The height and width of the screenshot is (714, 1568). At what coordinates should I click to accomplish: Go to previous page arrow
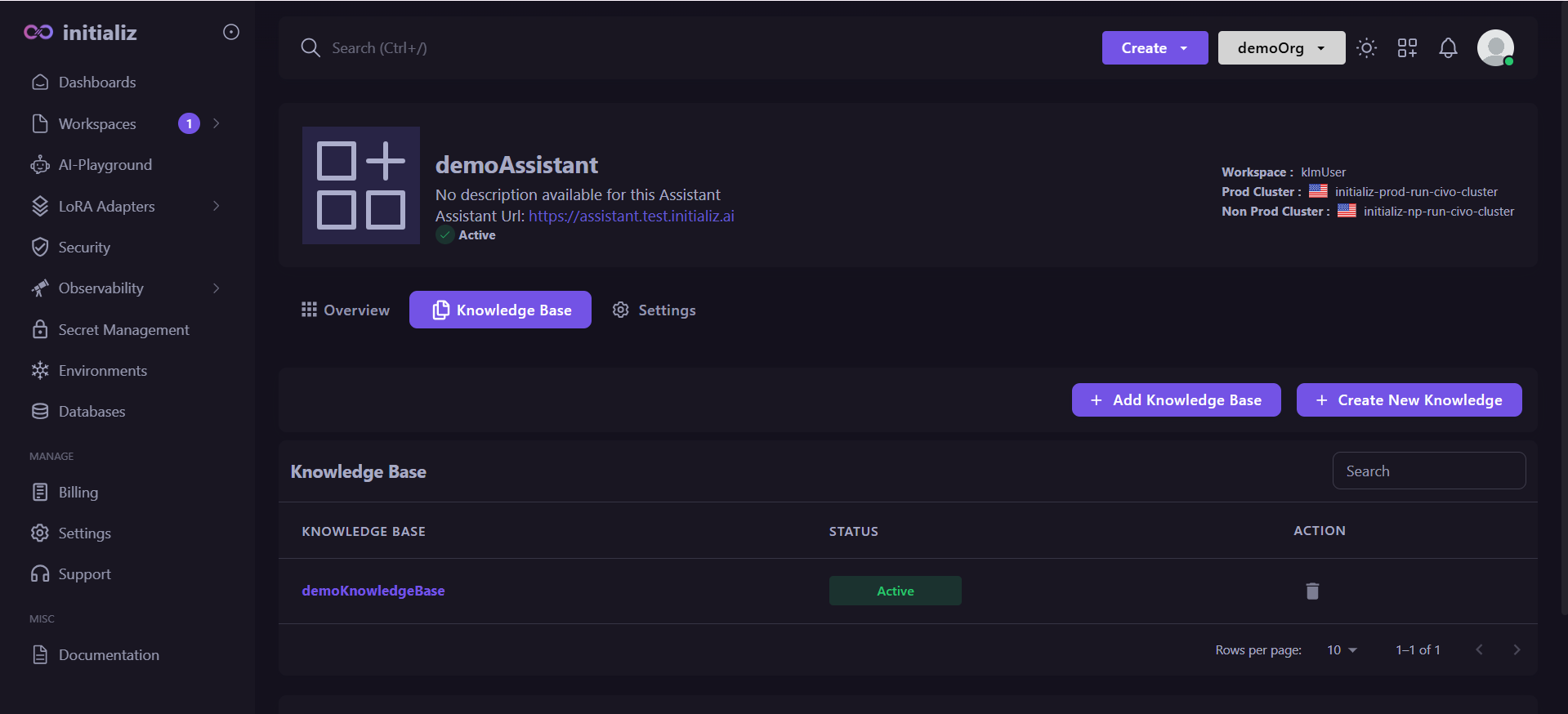pyautogui.click(x=1479, y=649)
